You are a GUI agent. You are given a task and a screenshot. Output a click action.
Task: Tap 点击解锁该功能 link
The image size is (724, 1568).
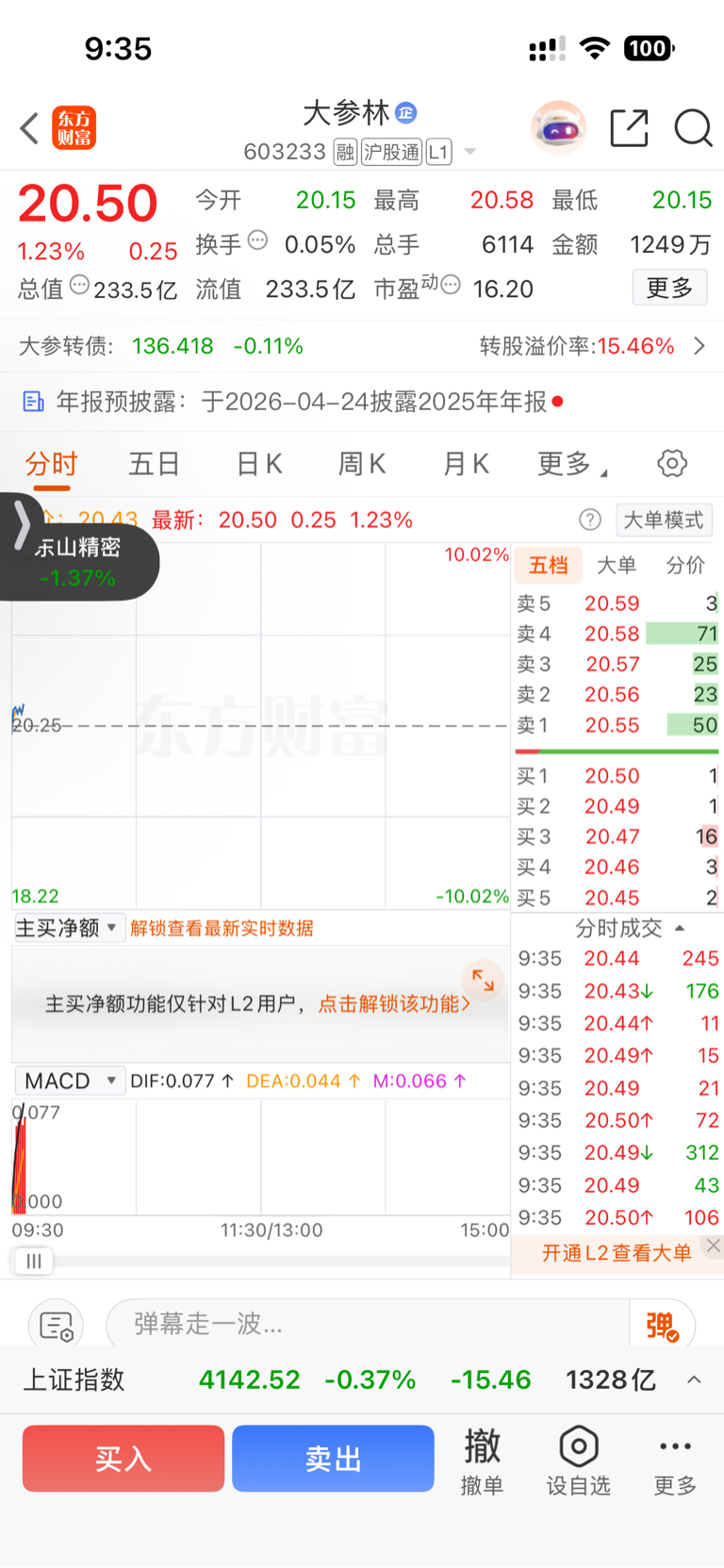(x=394, y=1004)
